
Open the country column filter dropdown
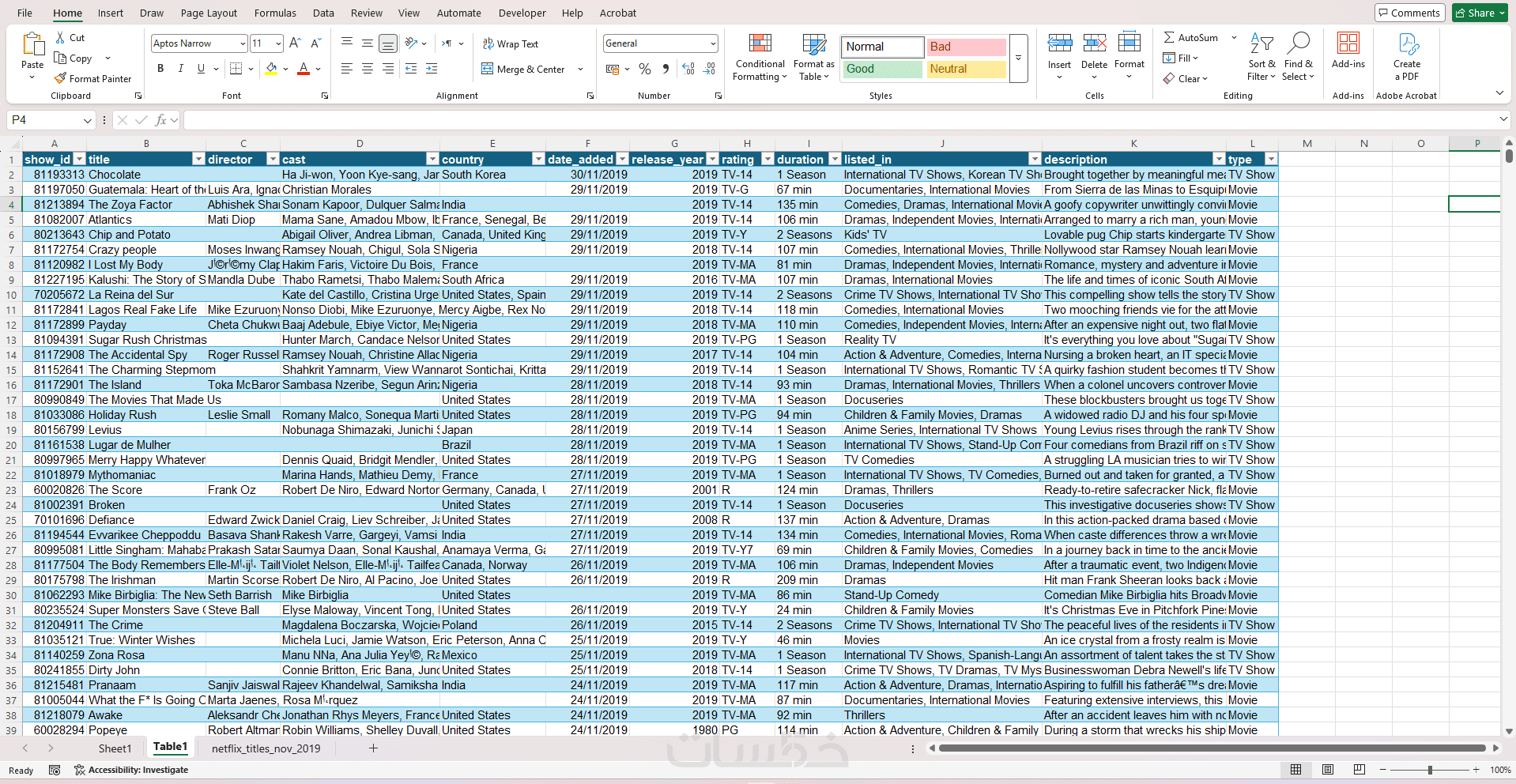coord(538,160)
